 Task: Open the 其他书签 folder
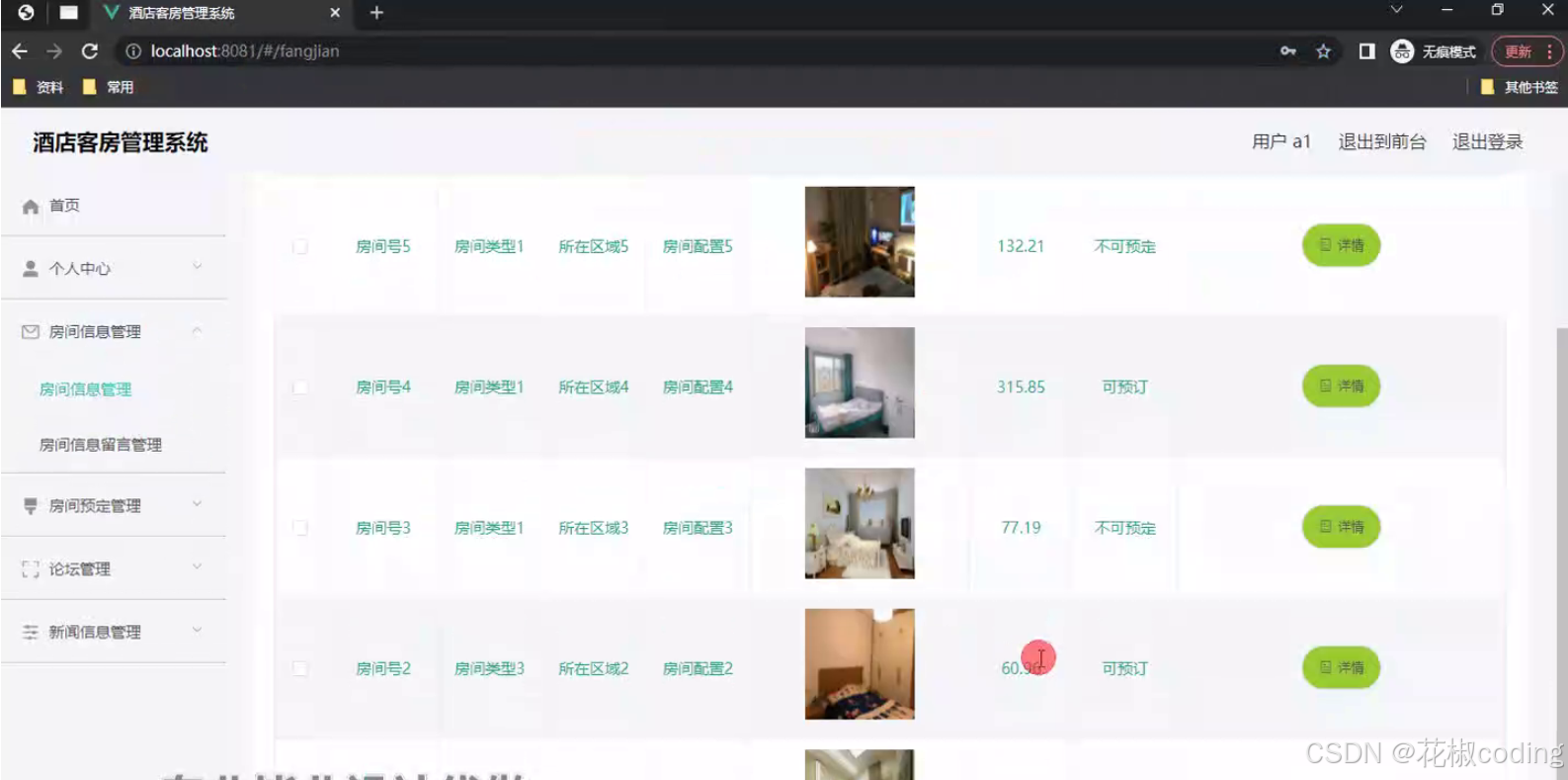click(x=1519, y=87)
